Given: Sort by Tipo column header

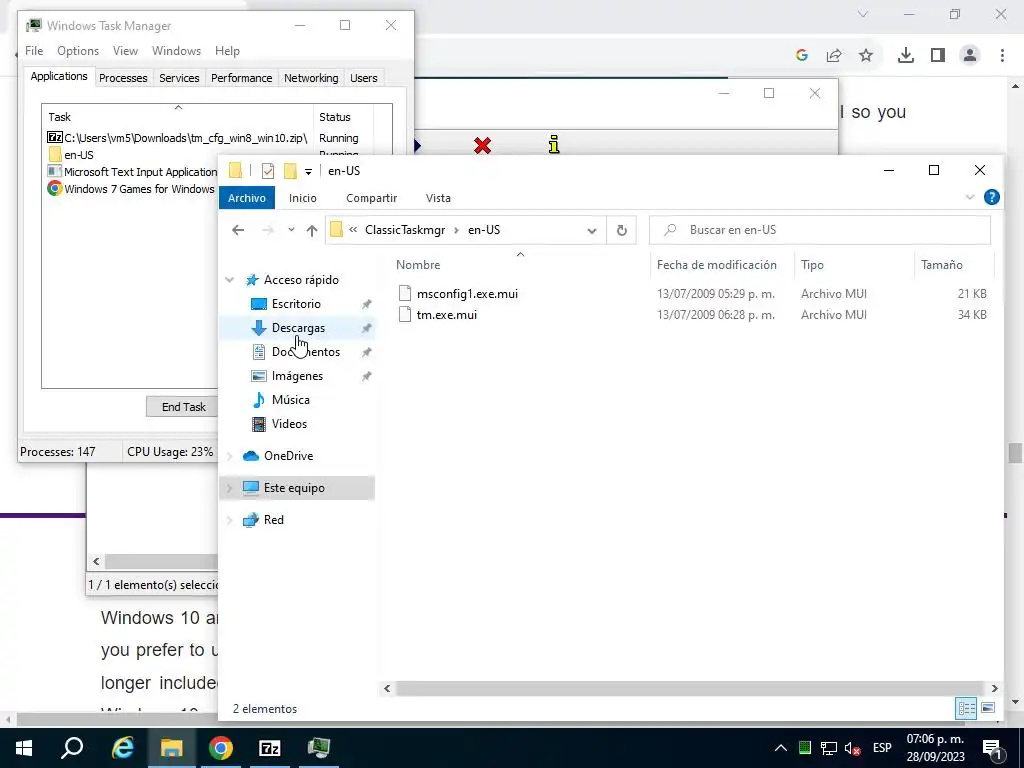Looking at the screenshot, I should click(812, 264).
